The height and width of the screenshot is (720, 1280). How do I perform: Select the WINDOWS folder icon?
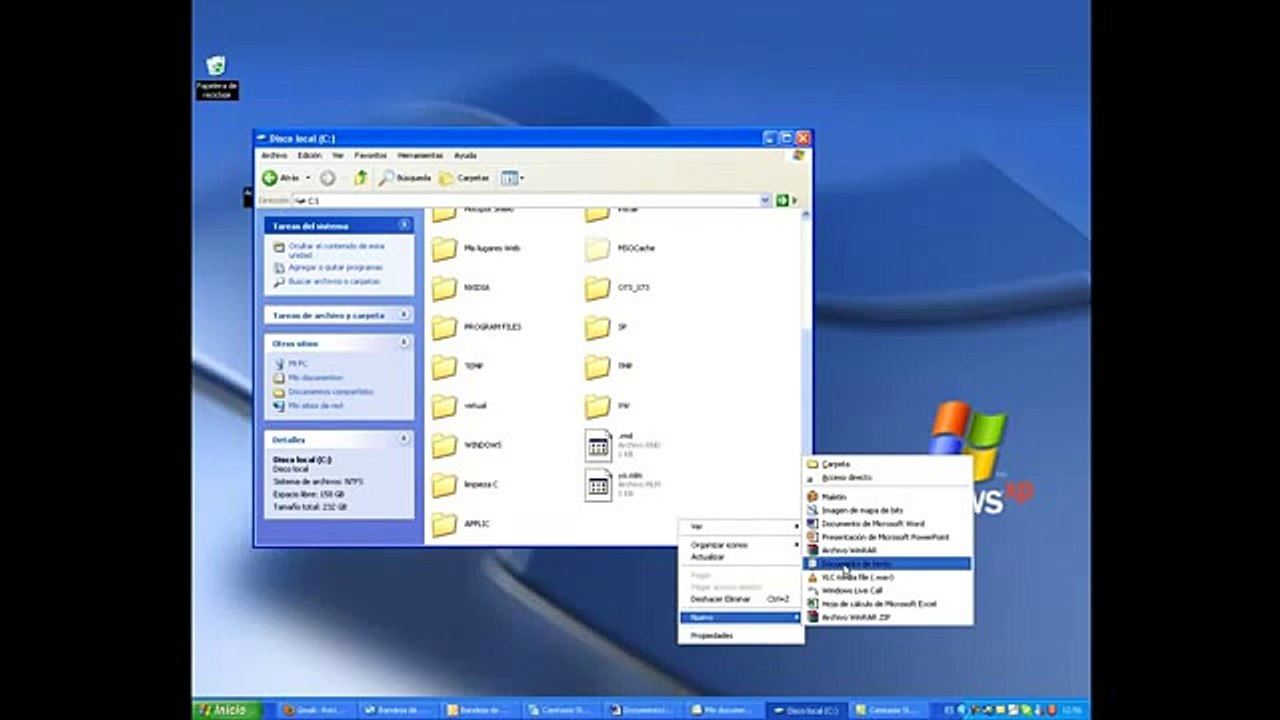coord(444,445)
